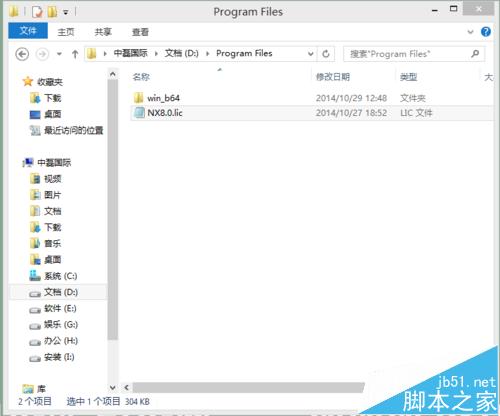Go up one folder level
The image size is (500, 416).
coord(75,54)
